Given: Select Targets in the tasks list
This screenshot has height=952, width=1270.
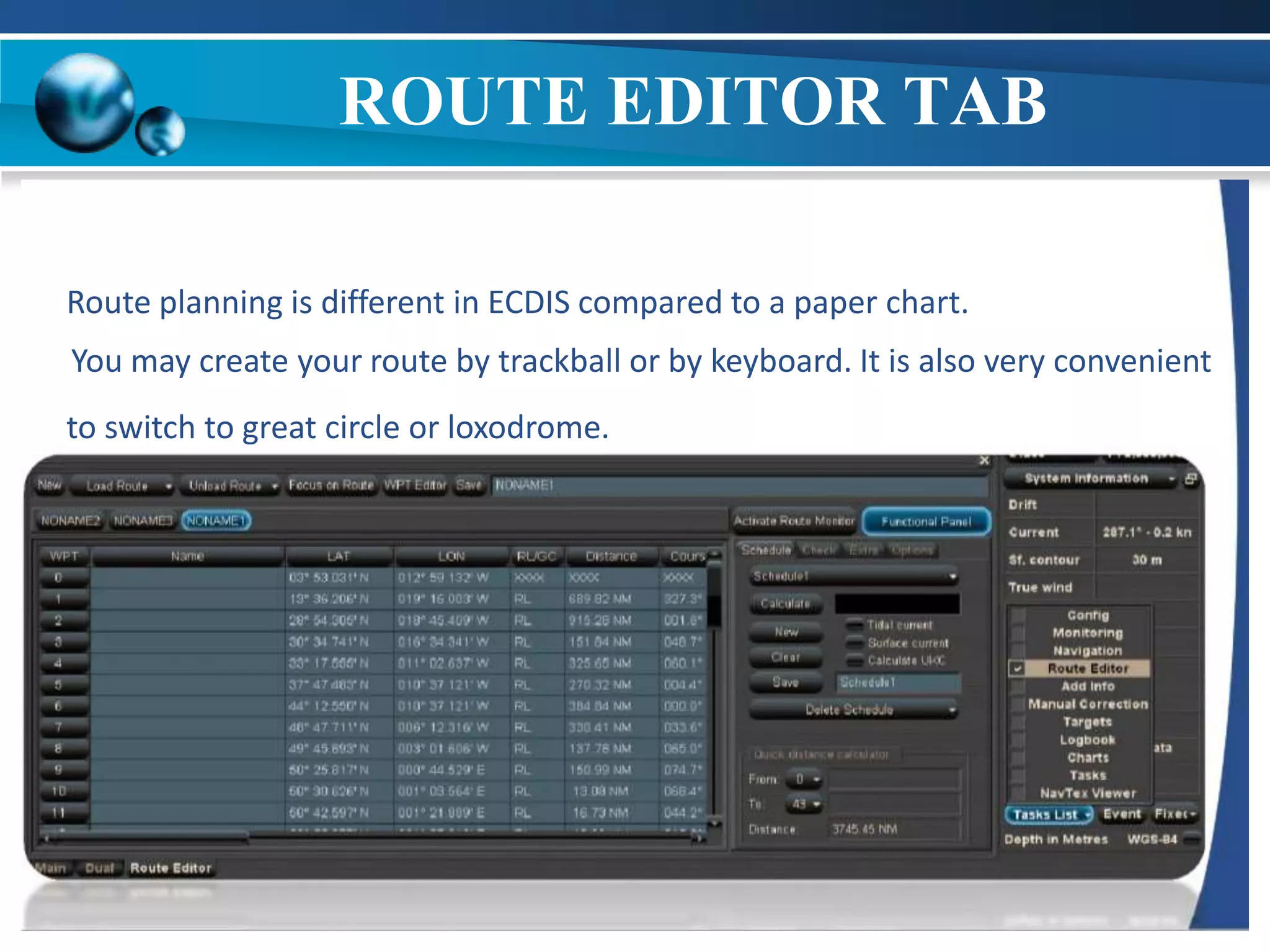Looking at the screenshot, I should [x=1088, y=722].
